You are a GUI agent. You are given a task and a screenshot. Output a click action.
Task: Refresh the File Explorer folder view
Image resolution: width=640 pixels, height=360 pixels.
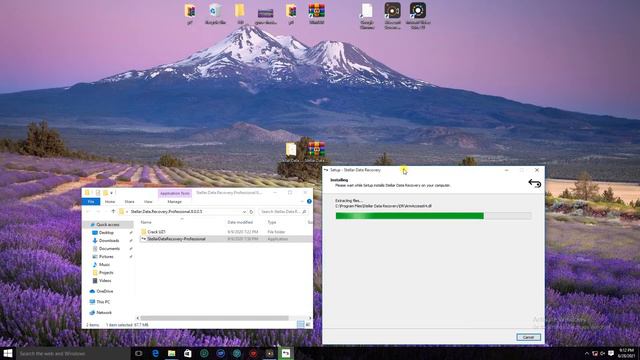251,211
